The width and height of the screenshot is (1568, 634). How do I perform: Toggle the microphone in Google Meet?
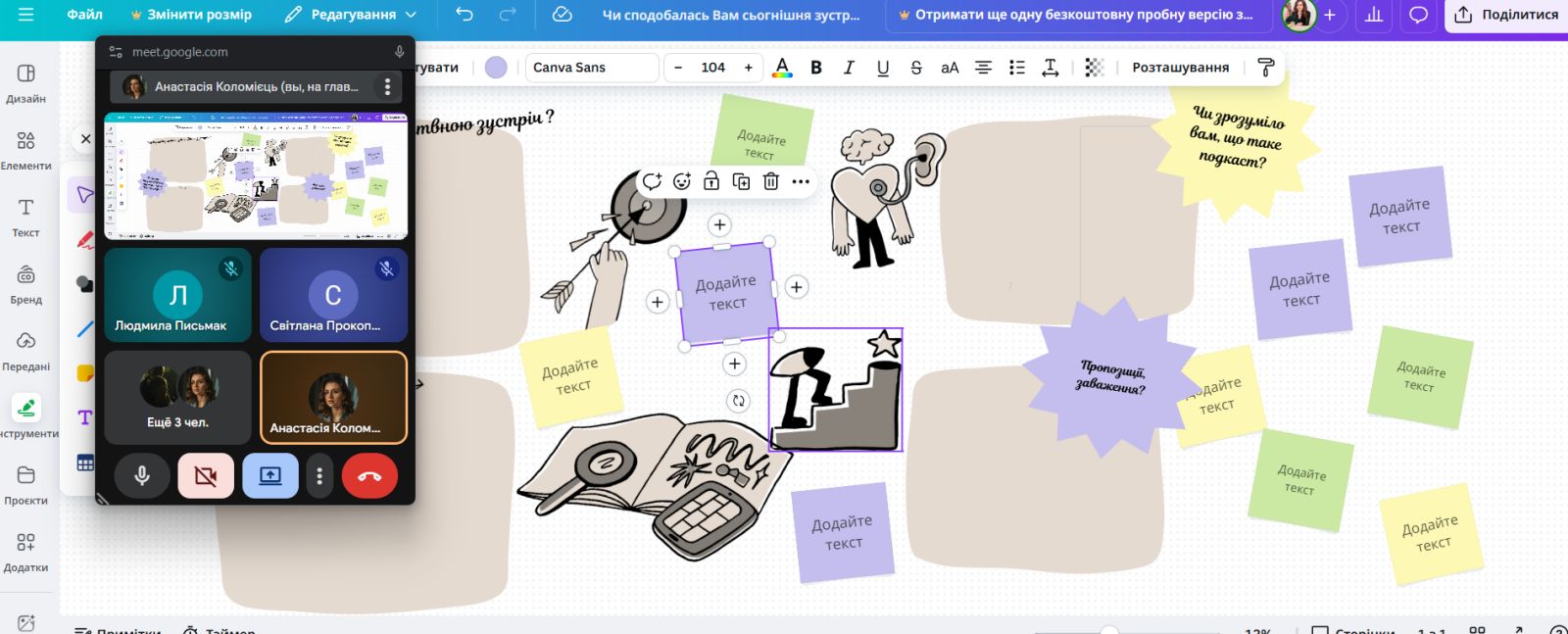point(142,476)
